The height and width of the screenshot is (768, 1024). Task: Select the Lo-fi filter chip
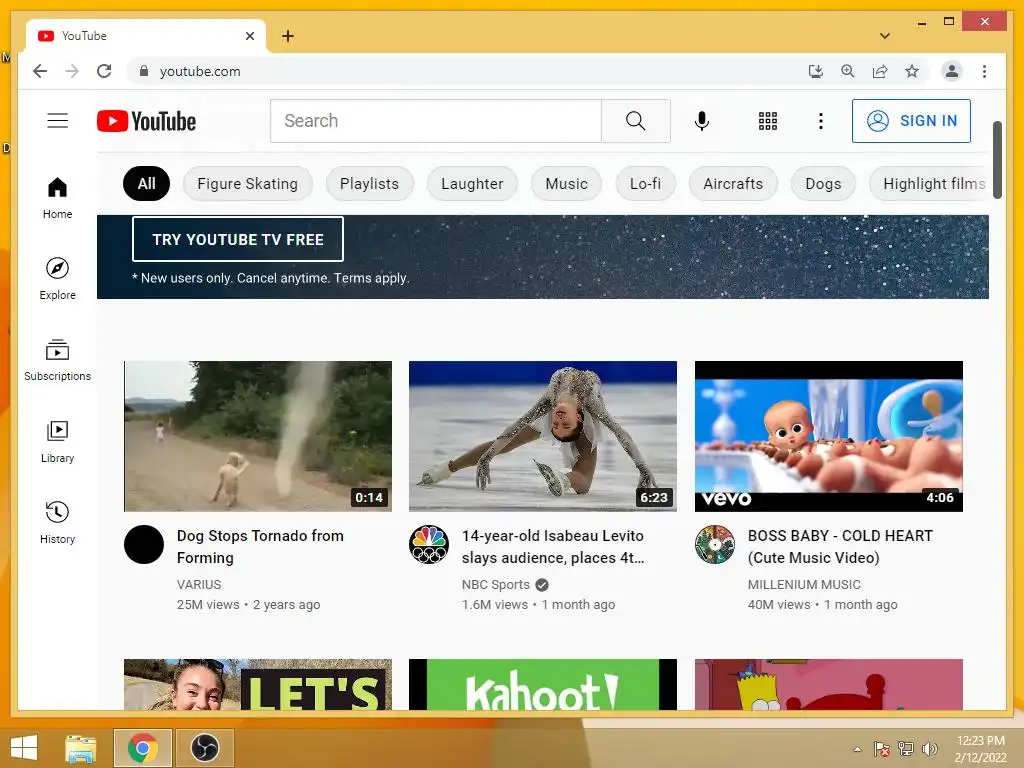645,184
